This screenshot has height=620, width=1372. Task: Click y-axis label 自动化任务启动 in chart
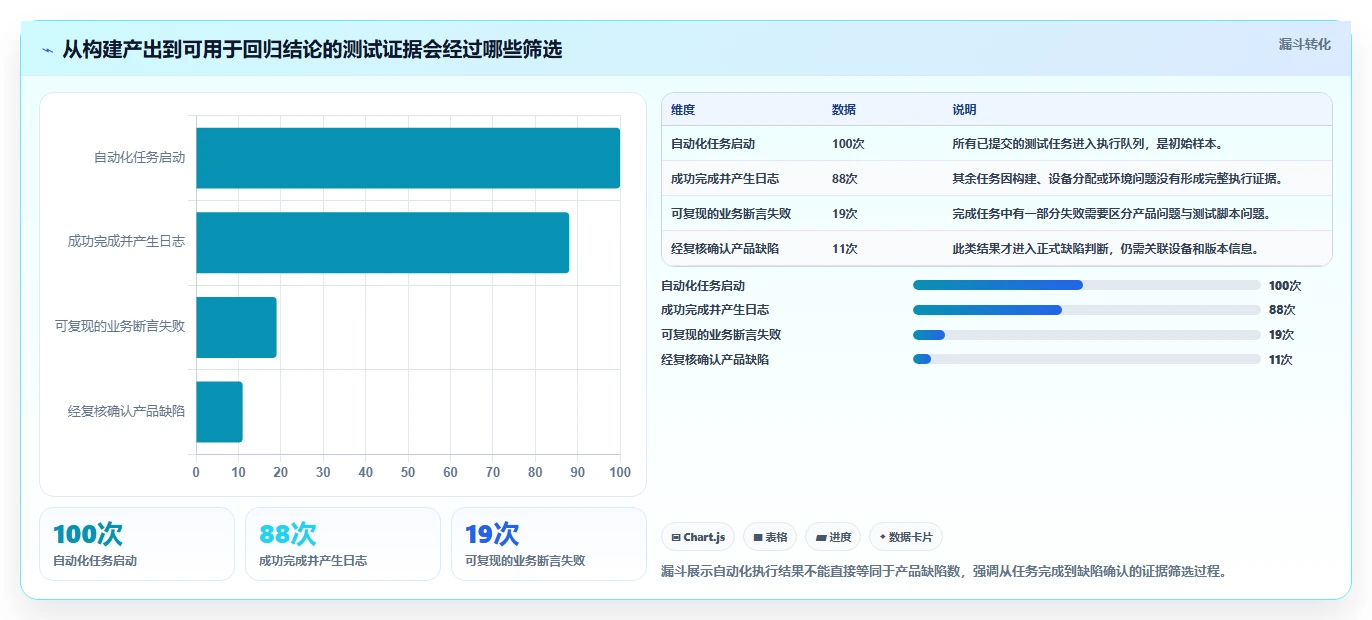pyautogui.click(x=140, y=158)
